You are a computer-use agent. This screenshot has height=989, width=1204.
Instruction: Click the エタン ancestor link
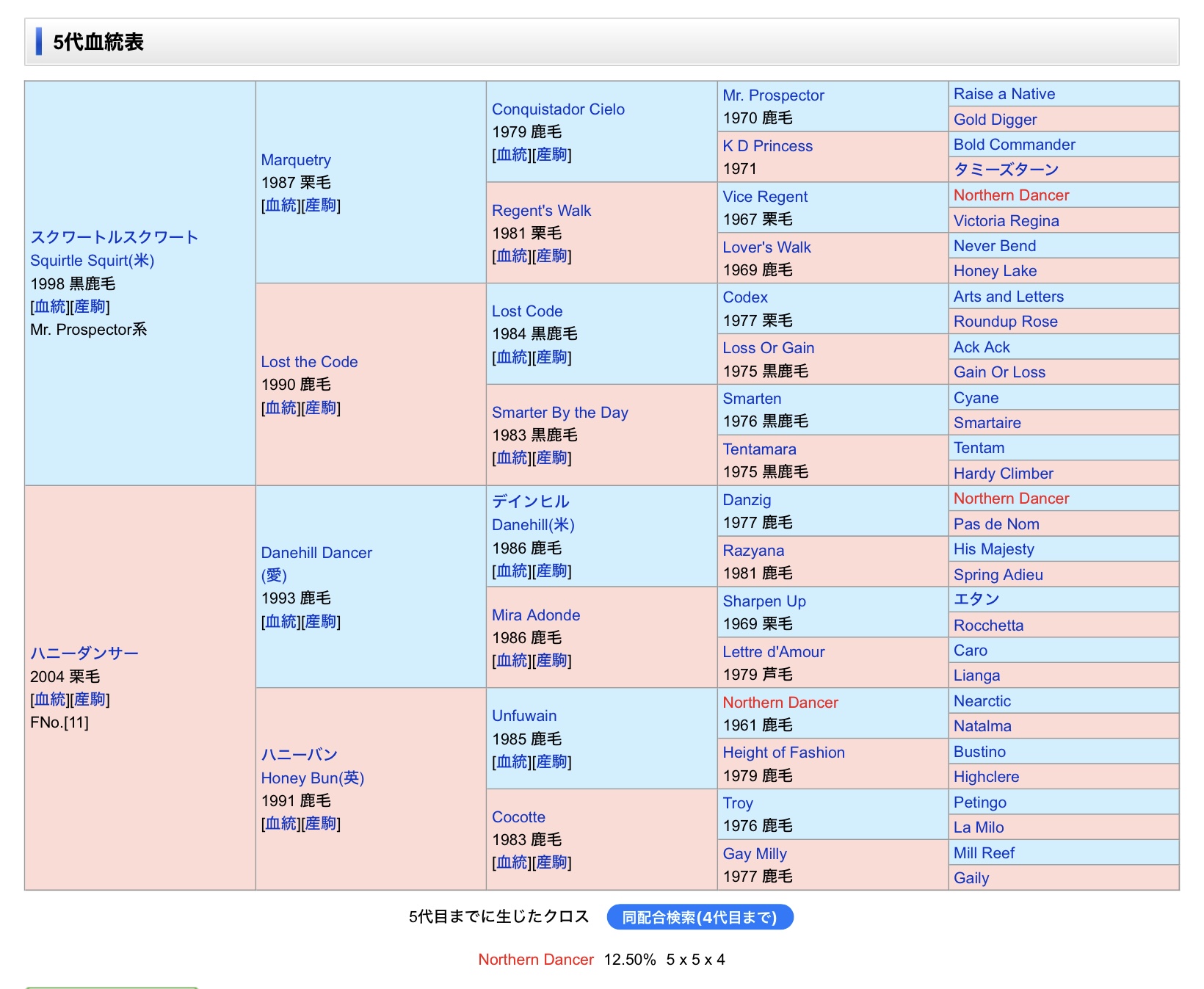pos(976,600)
